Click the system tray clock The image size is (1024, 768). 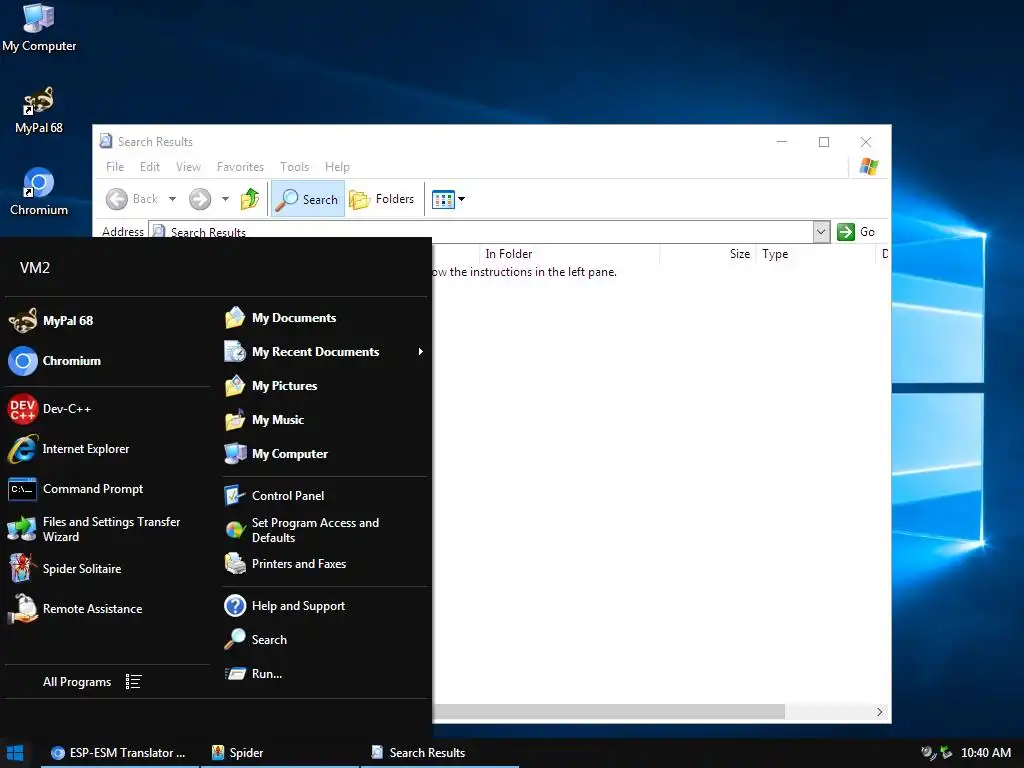tap(985, 753)
